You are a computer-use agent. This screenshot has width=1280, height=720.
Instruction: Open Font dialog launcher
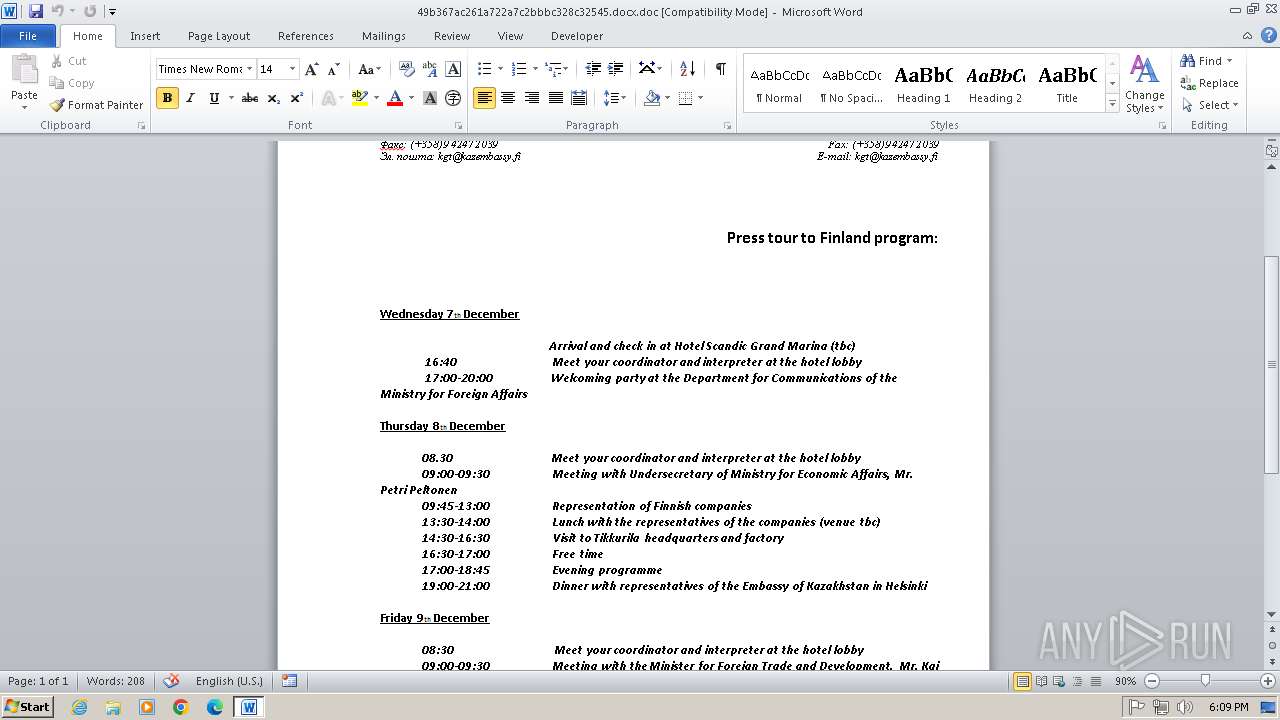click(458, 126)
